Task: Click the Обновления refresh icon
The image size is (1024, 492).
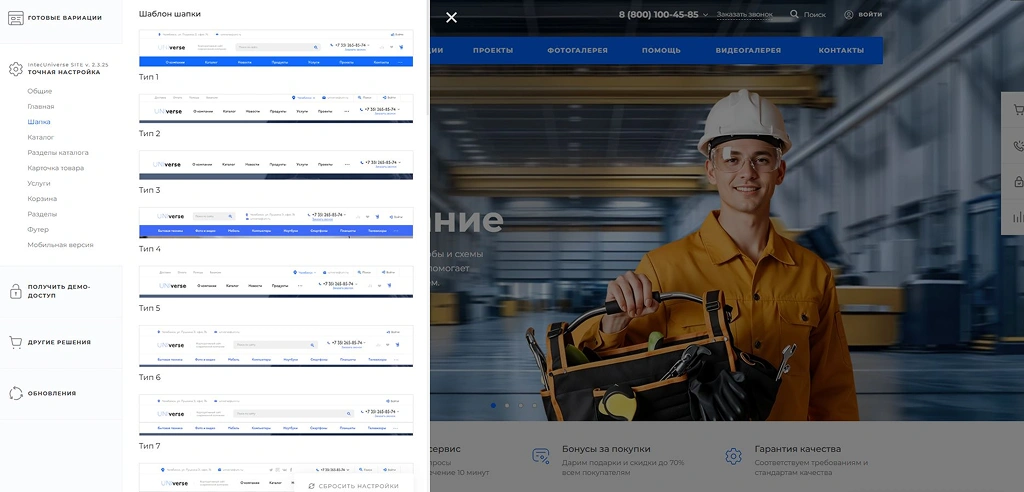Action: tap(15, 393)
